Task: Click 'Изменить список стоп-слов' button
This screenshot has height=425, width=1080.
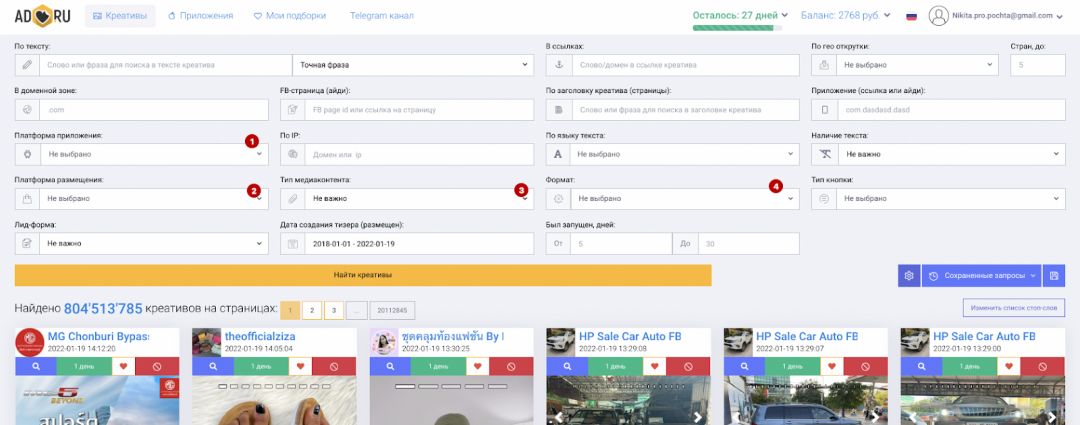Action: click(1013, 308)
